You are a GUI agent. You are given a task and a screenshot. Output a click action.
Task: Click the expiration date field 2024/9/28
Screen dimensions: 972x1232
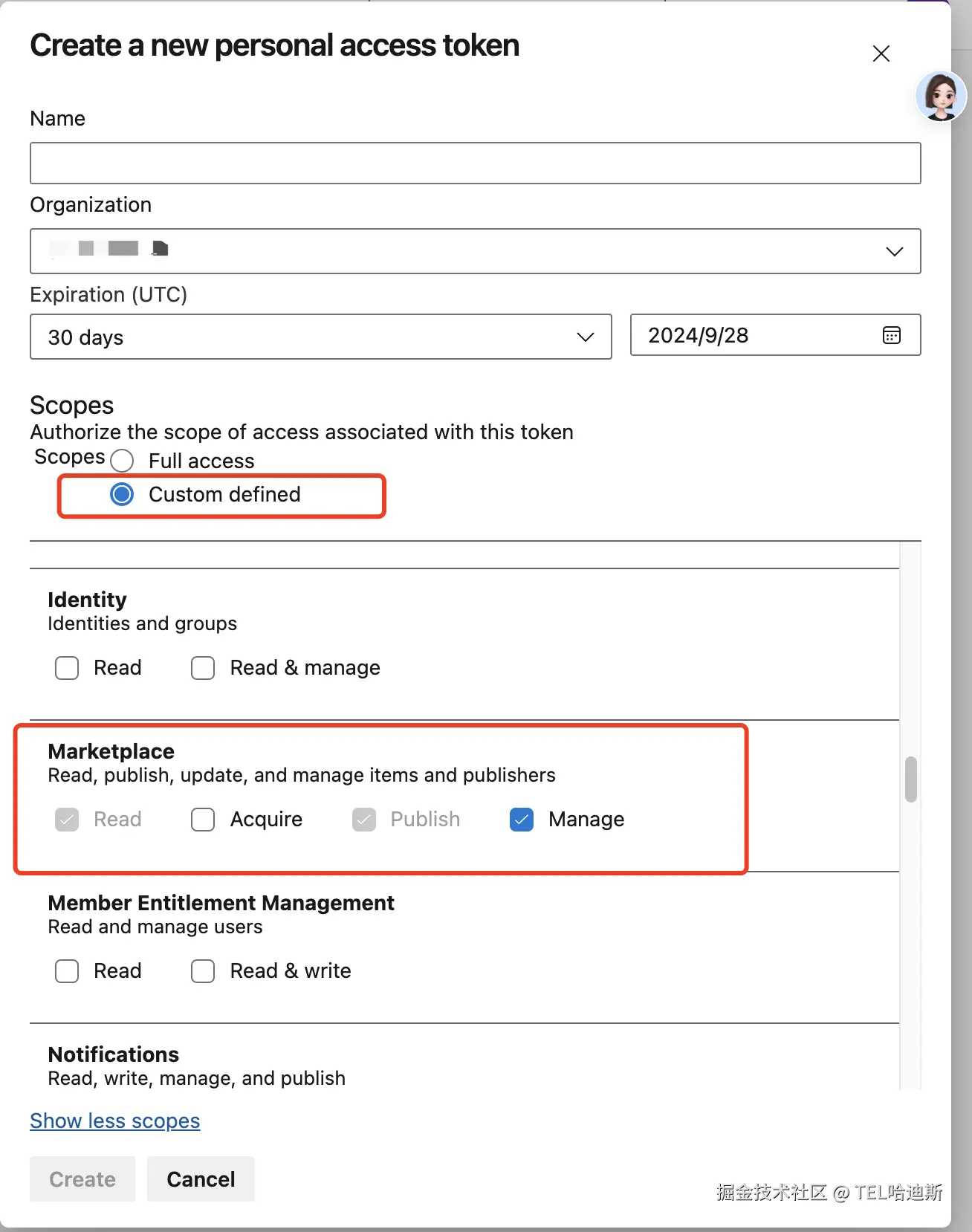pyautogui.click(x=751, y=335)
